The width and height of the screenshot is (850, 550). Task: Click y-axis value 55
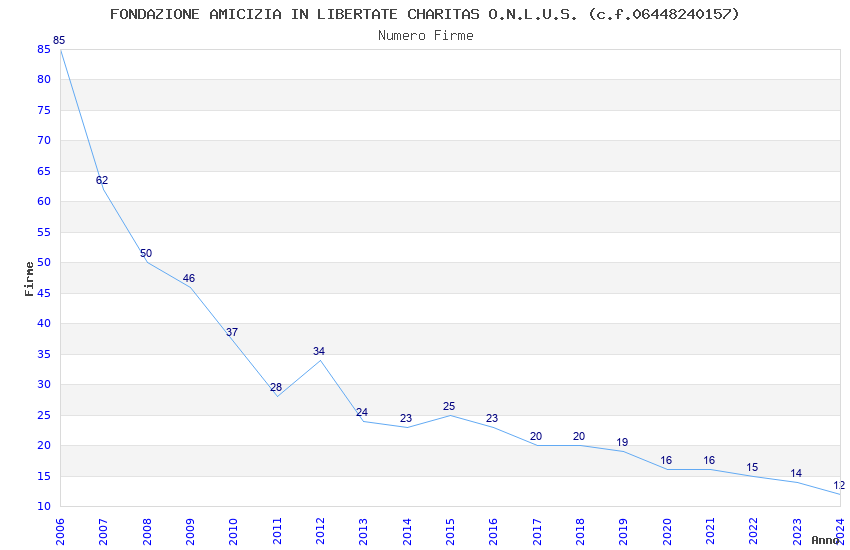tap(44, 232)
